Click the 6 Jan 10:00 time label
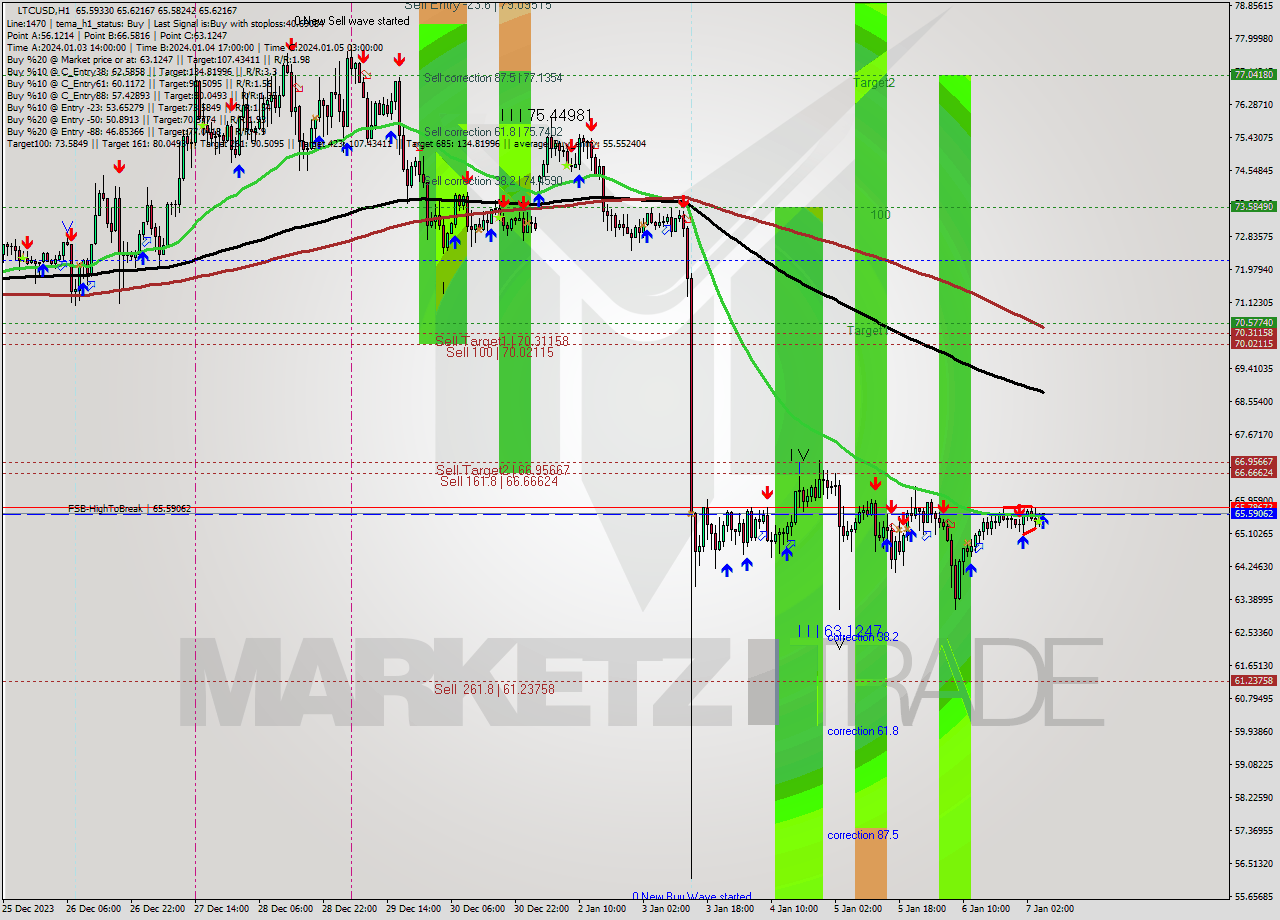The width and height of the screenshot is (1280, 920). [987, 909]
